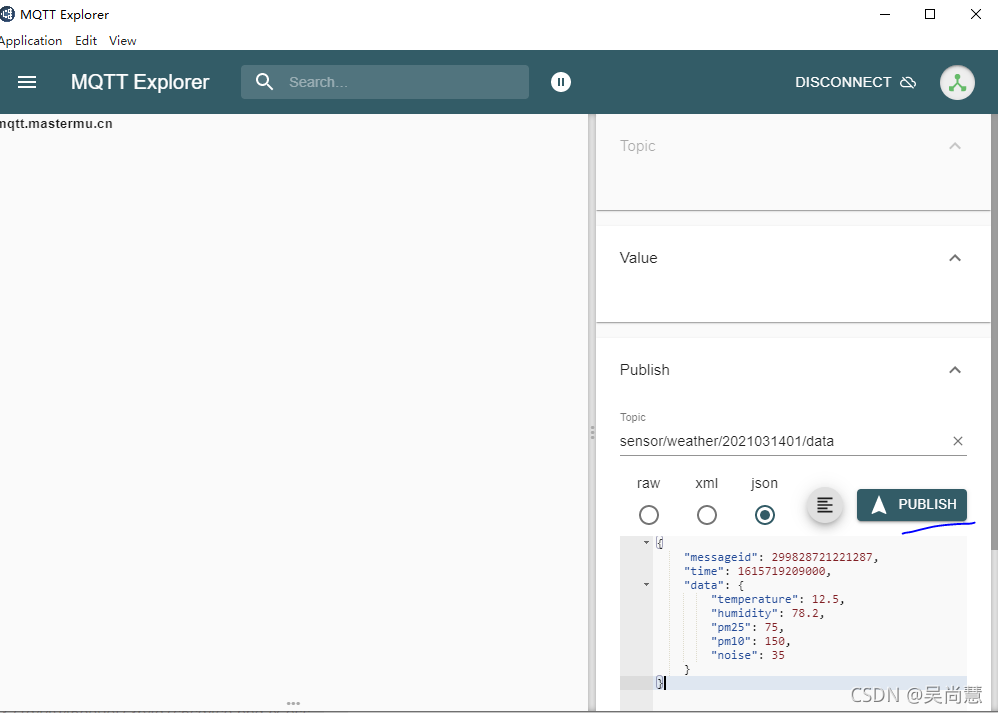The height and width of the screenshot is (713, 998).
Task: Click the search magnifier icon
Action: pos(264,81)
